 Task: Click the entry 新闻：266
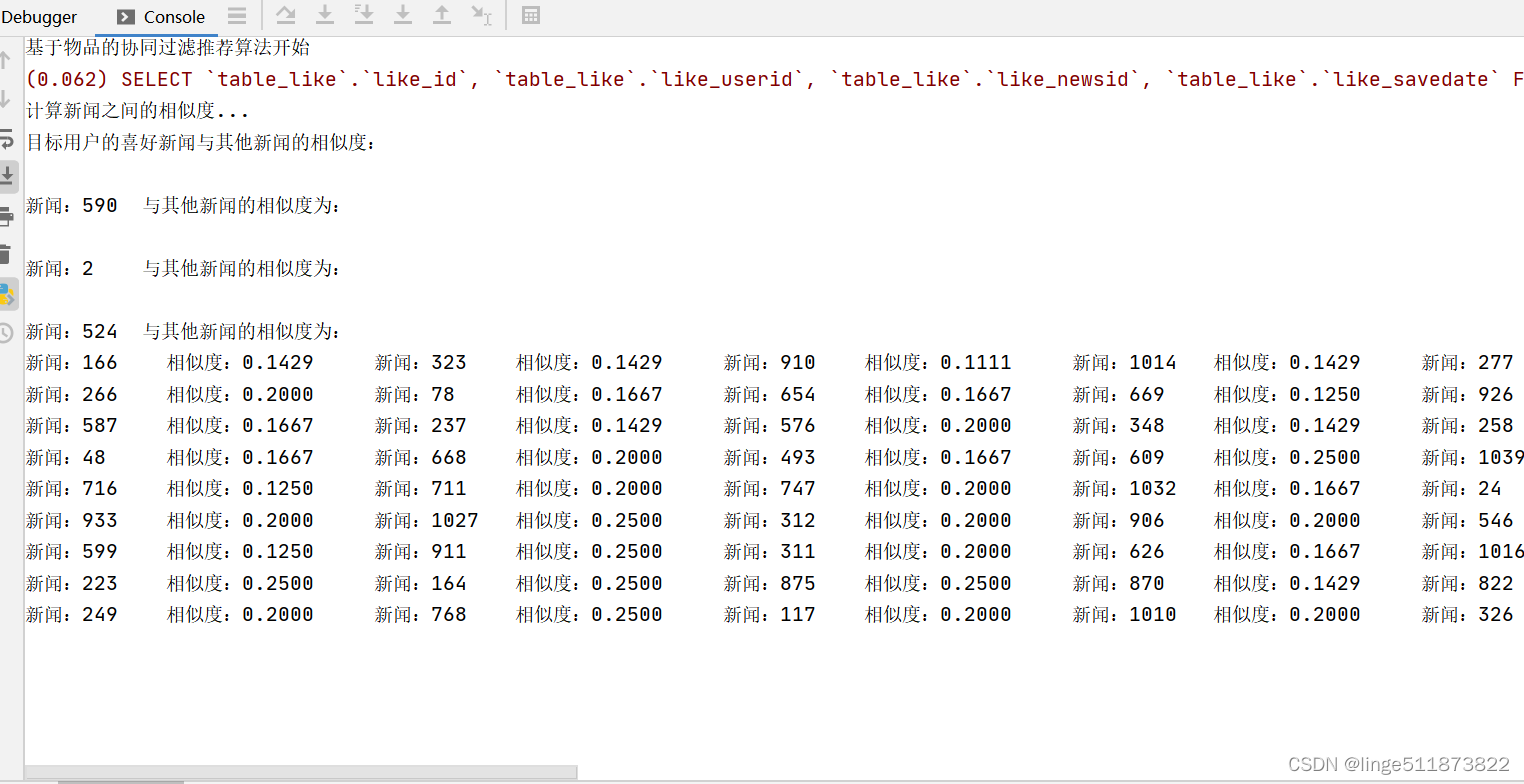pyautogui.click(x=72, y=394)
